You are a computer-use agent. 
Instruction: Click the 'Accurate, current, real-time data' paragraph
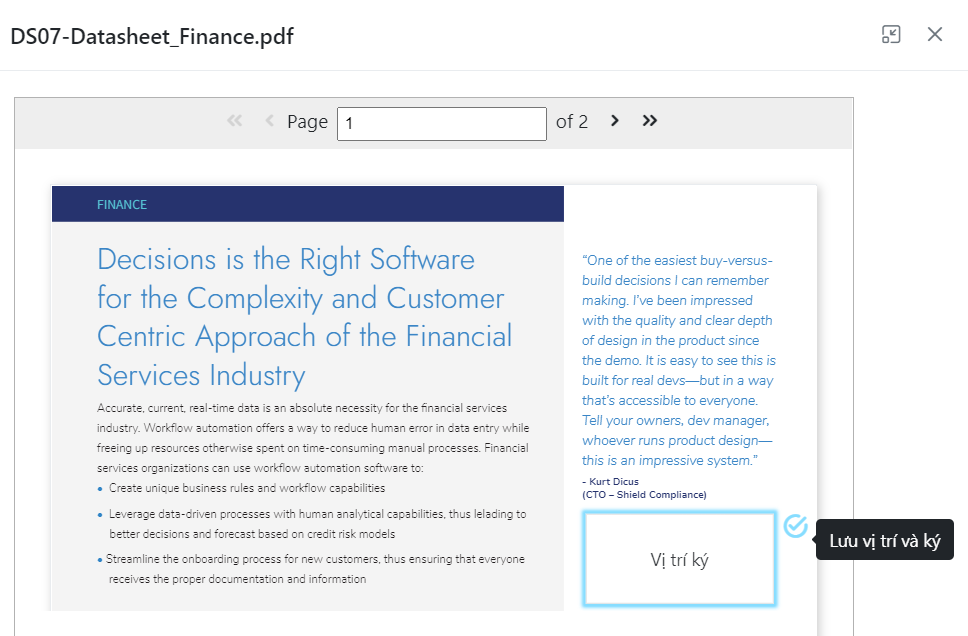pos(313,438)
